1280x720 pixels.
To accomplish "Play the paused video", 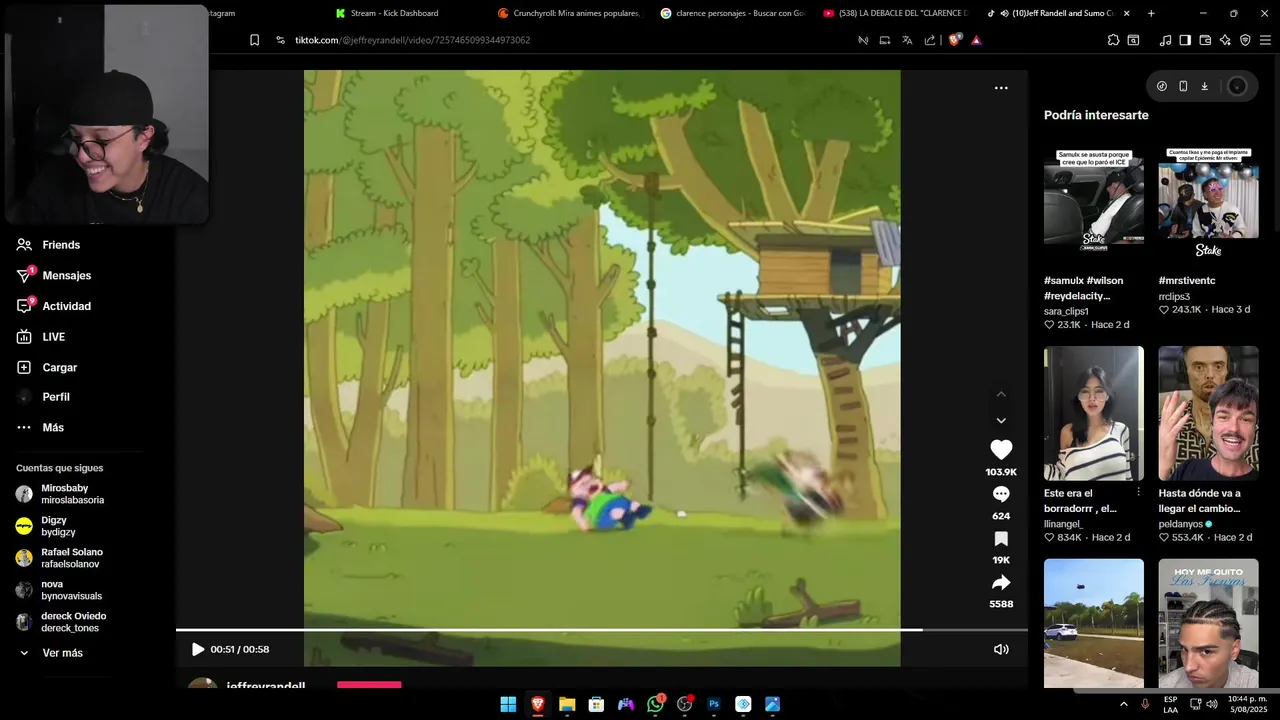I will point(198,649).
